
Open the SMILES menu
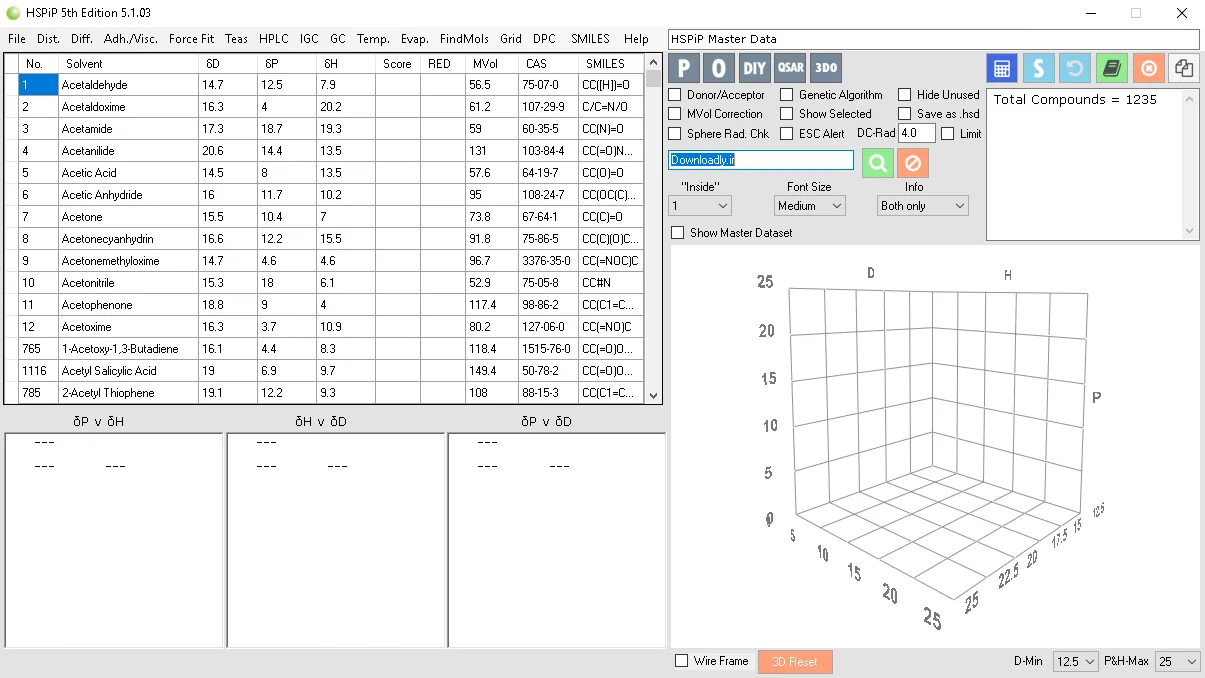[x=590, y=39]
